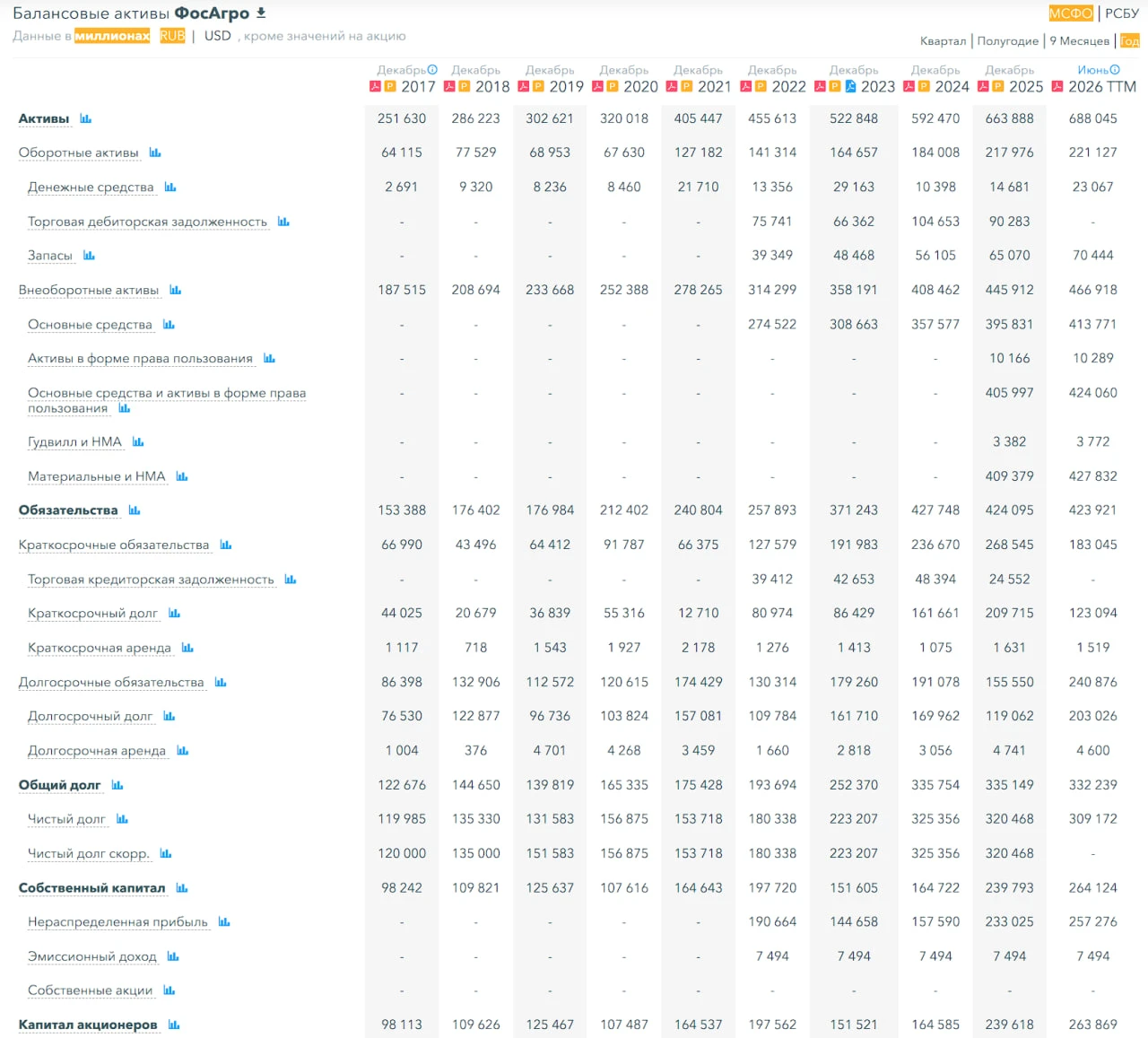Open the chart icon for Краткосрочный долг
This screenshot has width=1148, height=1038.
point(174,614)
